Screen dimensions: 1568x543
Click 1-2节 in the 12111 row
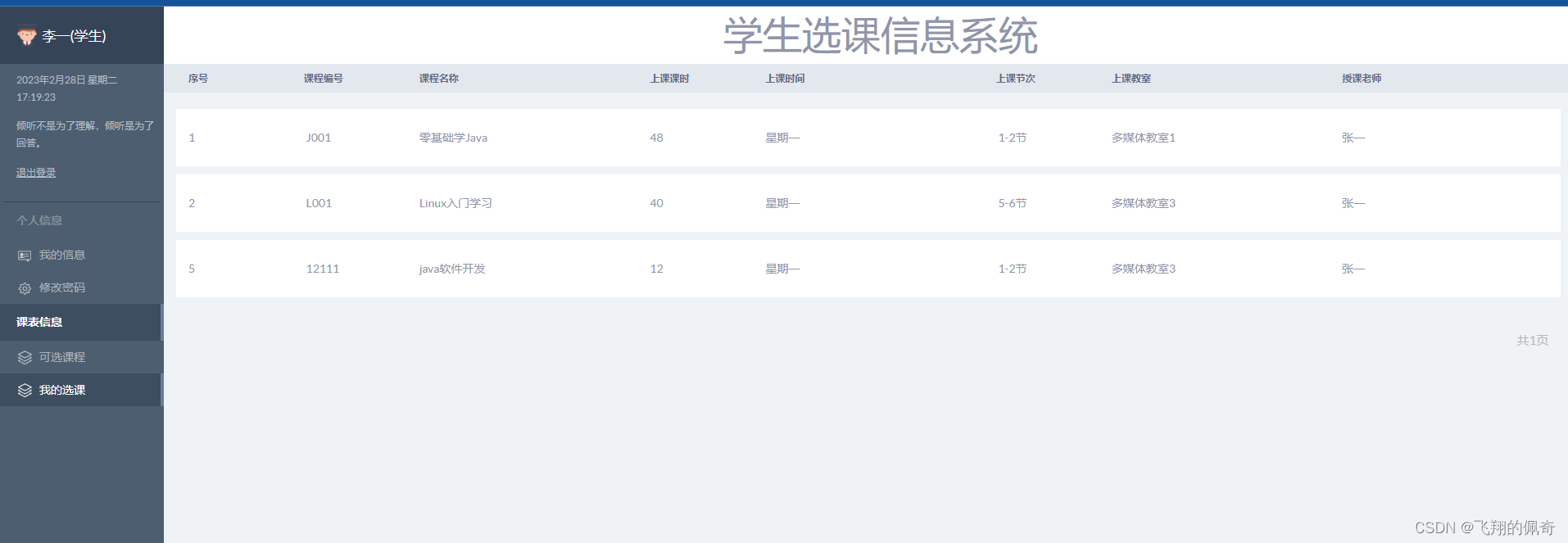(1013, 269)
